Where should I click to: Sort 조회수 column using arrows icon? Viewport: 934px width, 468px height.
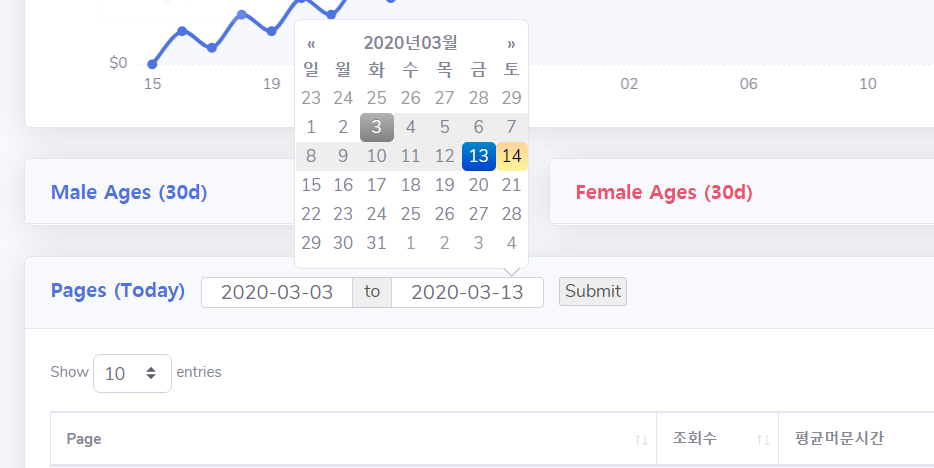763,439
